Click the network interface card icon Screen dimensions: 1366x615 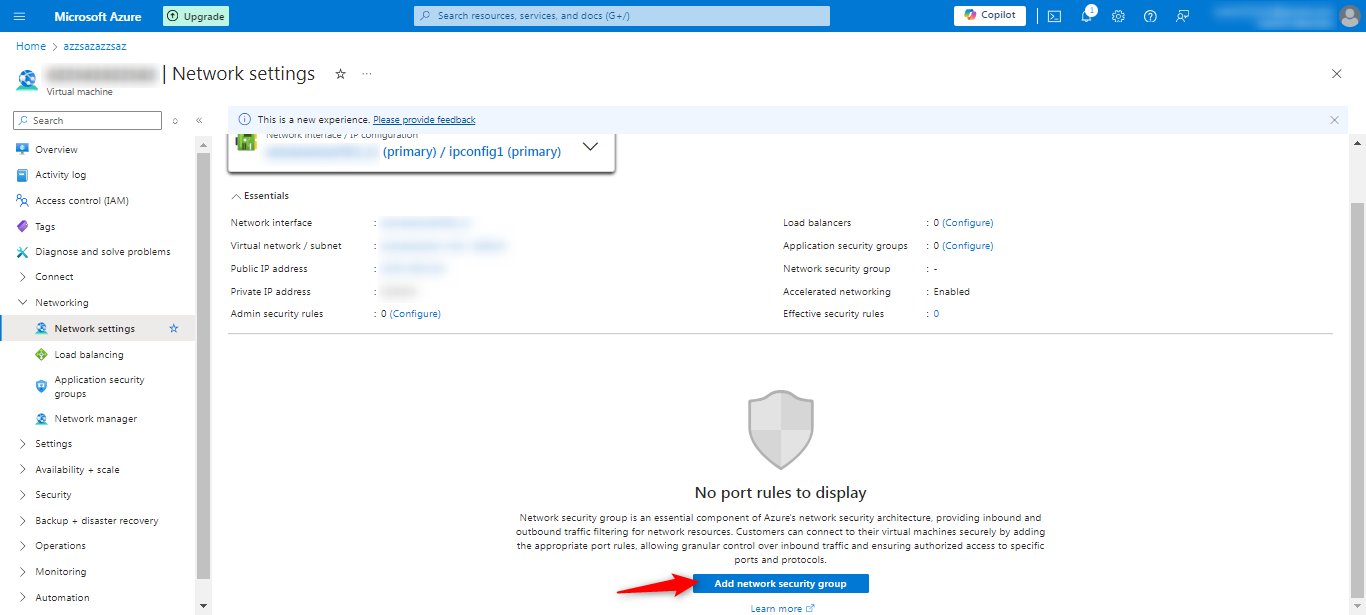coord(246,142)
